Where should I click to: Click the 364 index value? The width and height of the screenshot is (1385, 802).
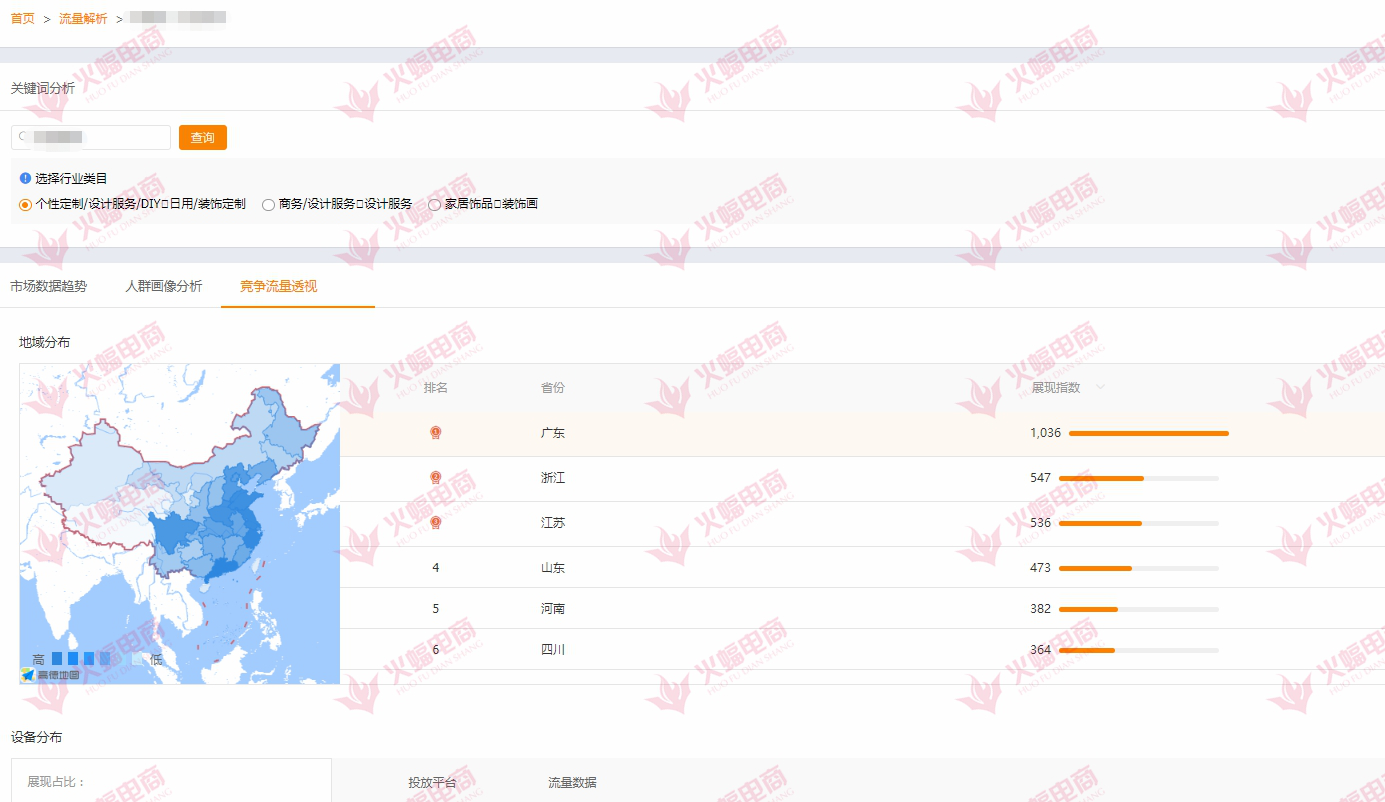point(1040,650)
